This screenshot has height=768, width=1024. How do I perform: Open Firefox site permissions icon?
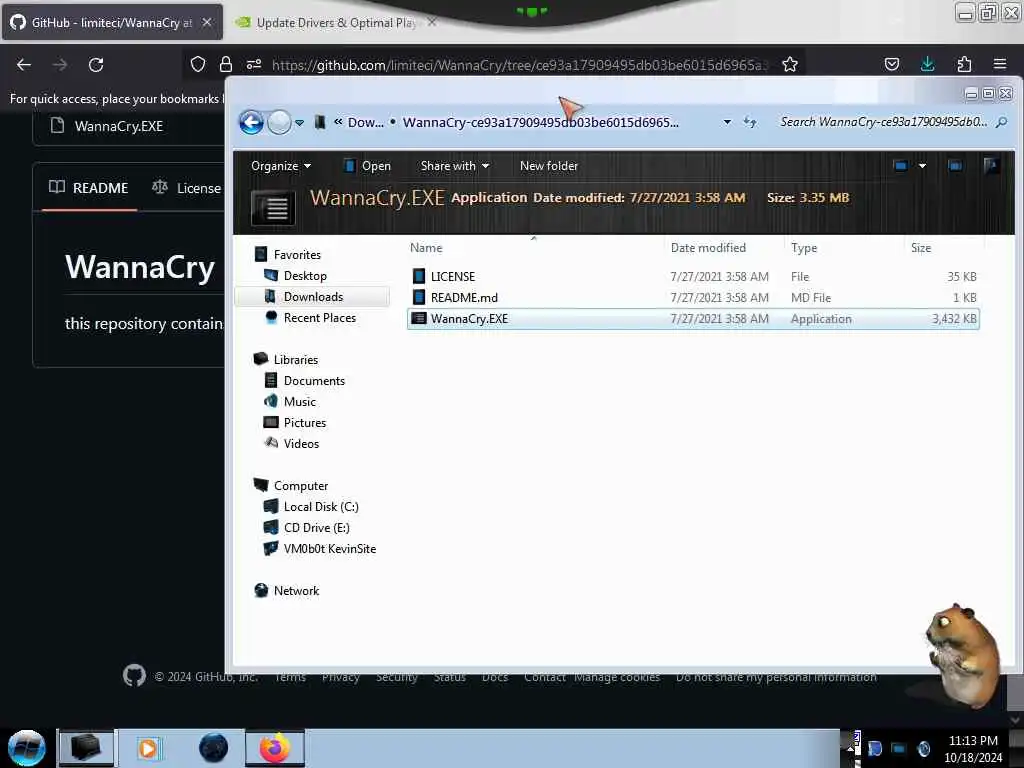click(x=254, y=64)
